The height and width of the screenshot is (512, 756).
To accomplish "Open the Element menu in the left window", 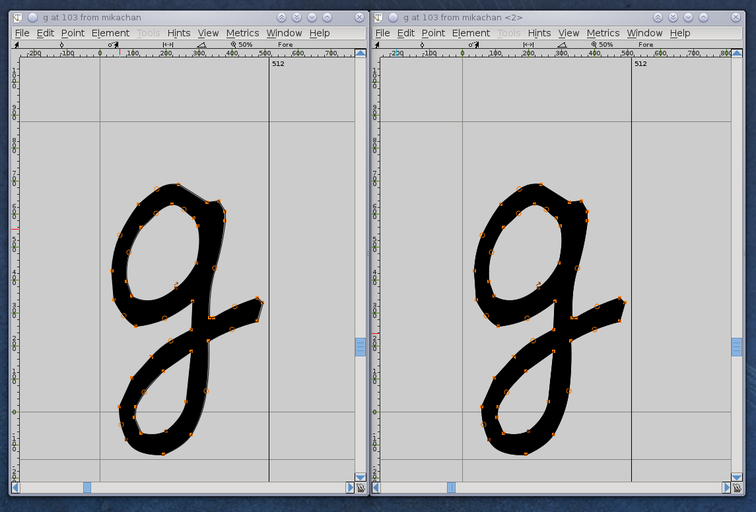I will point(110,33).
